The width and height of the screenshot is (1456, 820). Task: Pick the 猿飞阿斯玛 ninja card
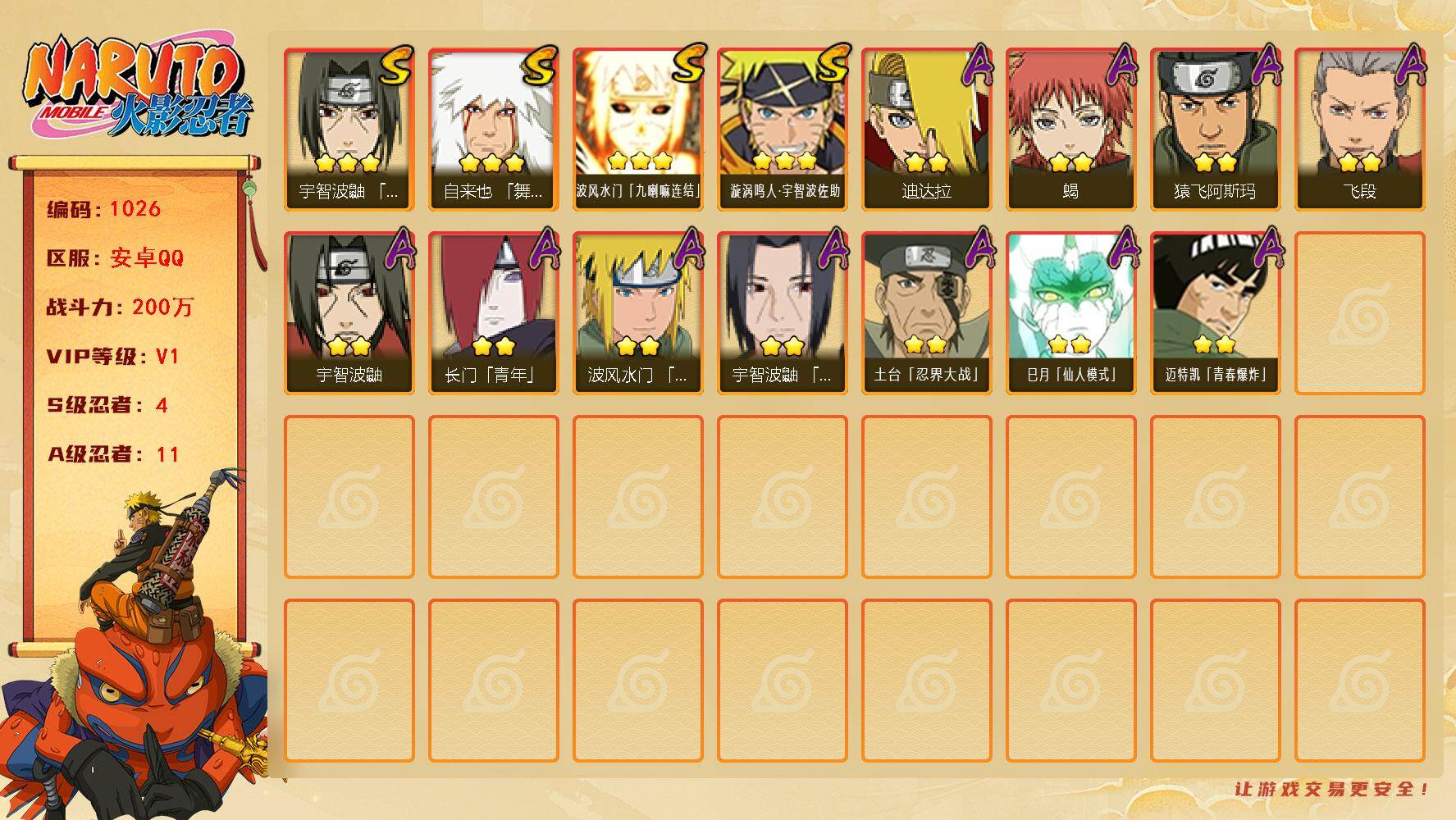(1215, 130)
